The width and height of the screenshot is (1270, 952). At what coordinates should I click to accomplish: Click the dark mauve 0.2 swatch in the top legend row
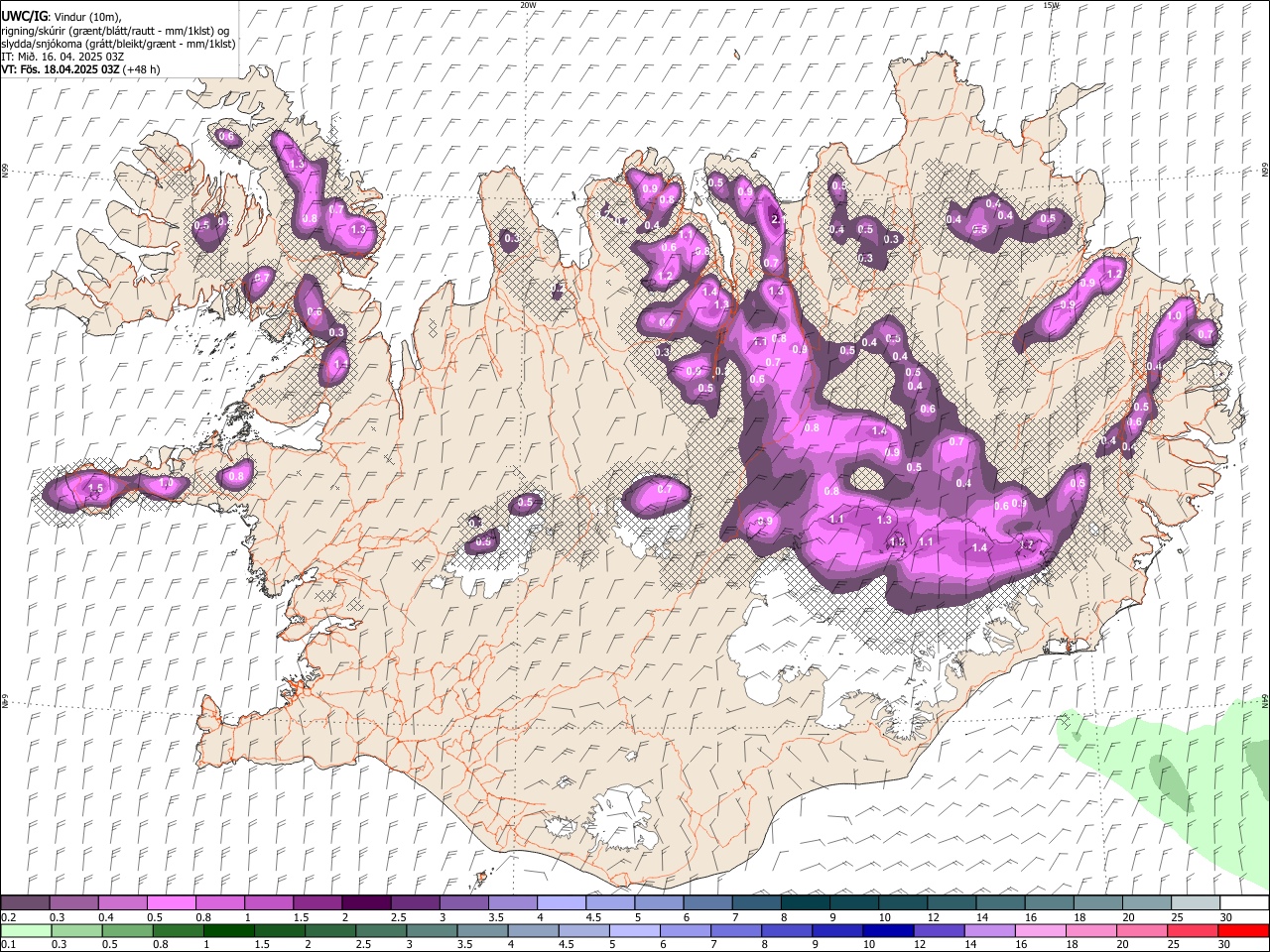[x=25, y=903]
